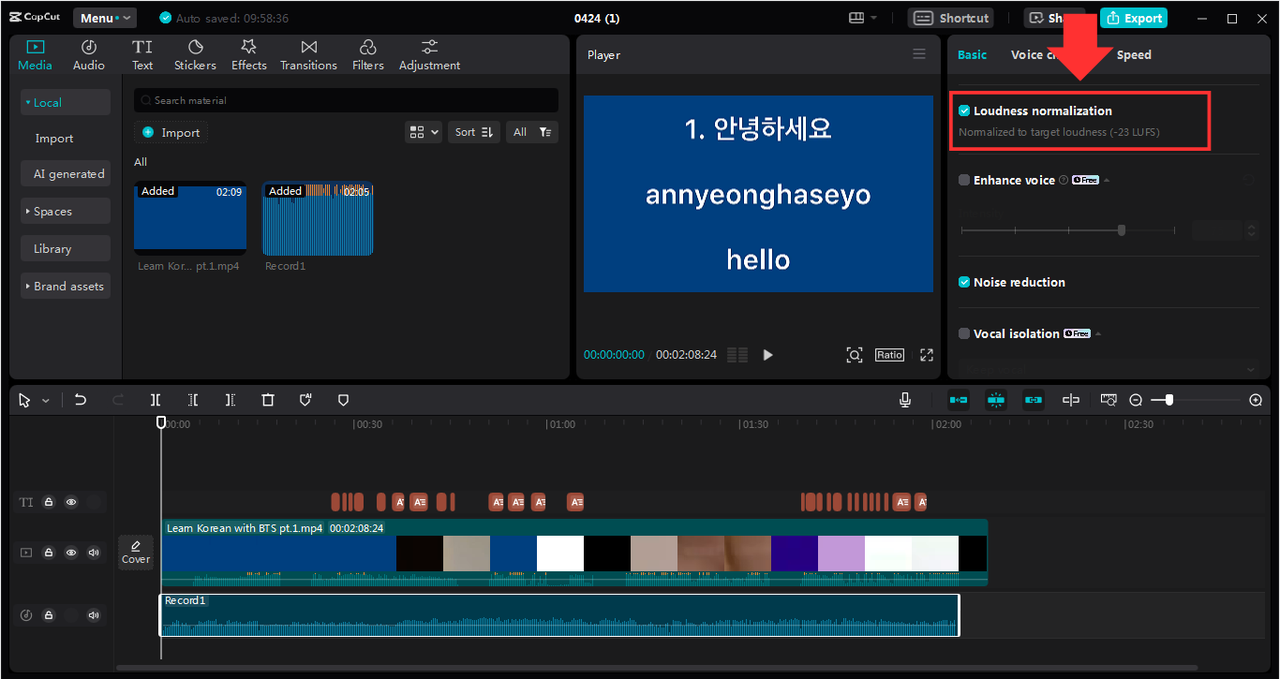Open the Transitions tab
Viewport: 1280px width, 679px height.
(309, 55)
